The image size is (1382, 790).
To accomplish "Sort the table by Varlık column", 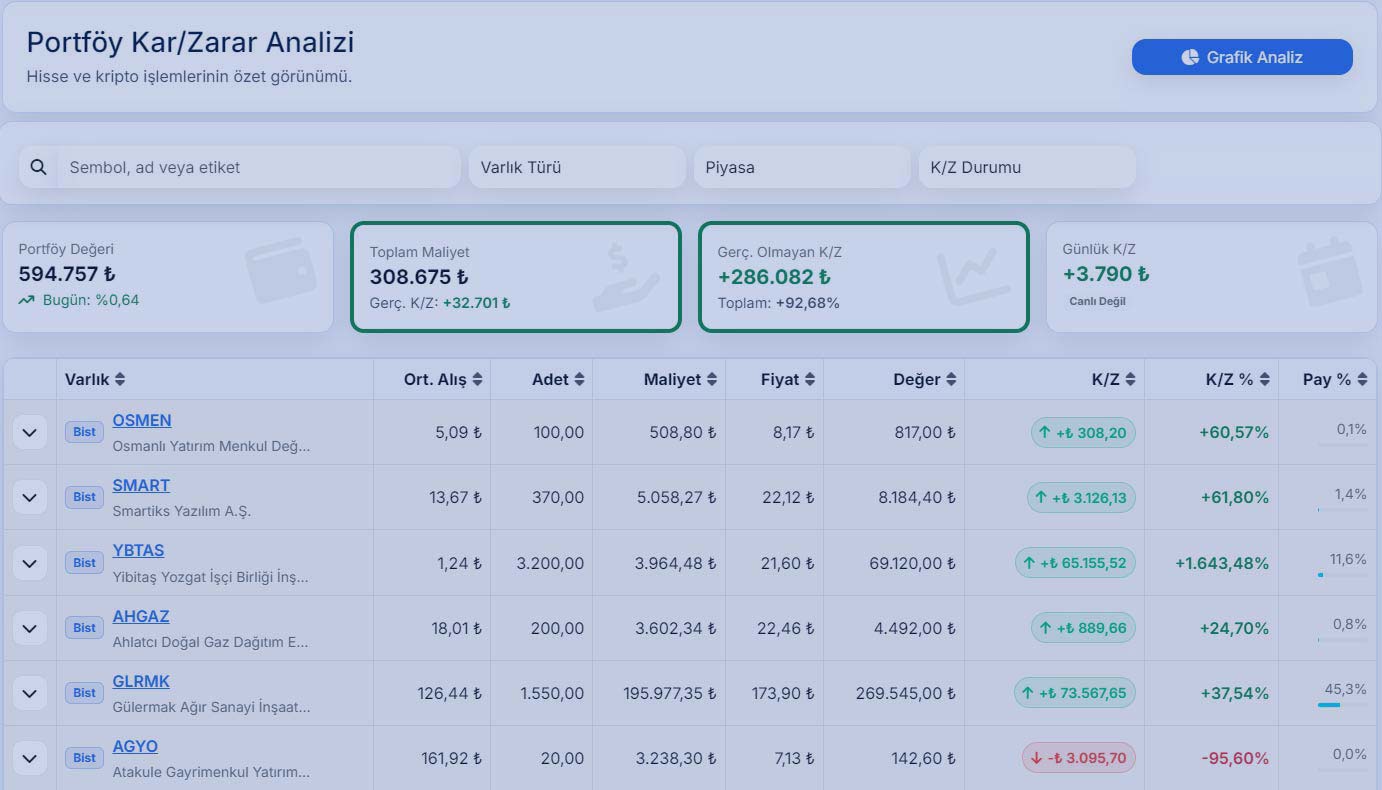I will [95, 379].
